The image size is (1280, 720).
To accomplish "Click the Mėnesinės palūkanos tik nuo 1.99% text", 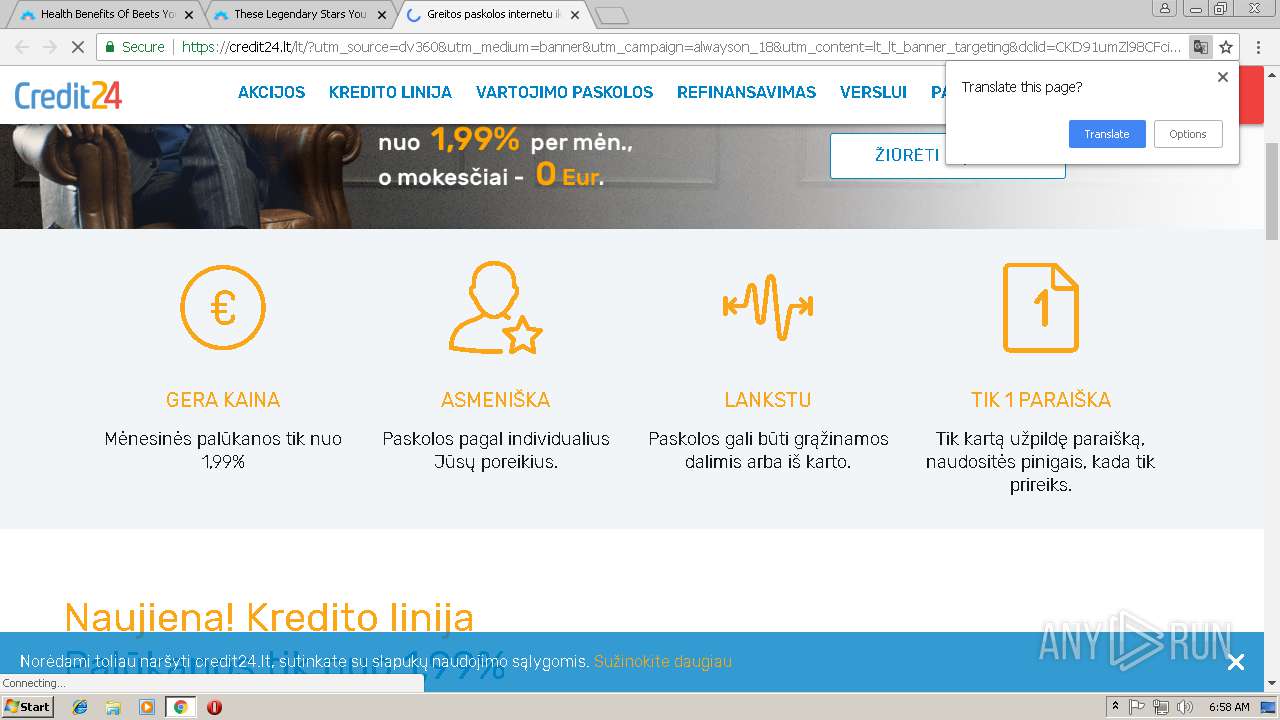I will 223,450.
